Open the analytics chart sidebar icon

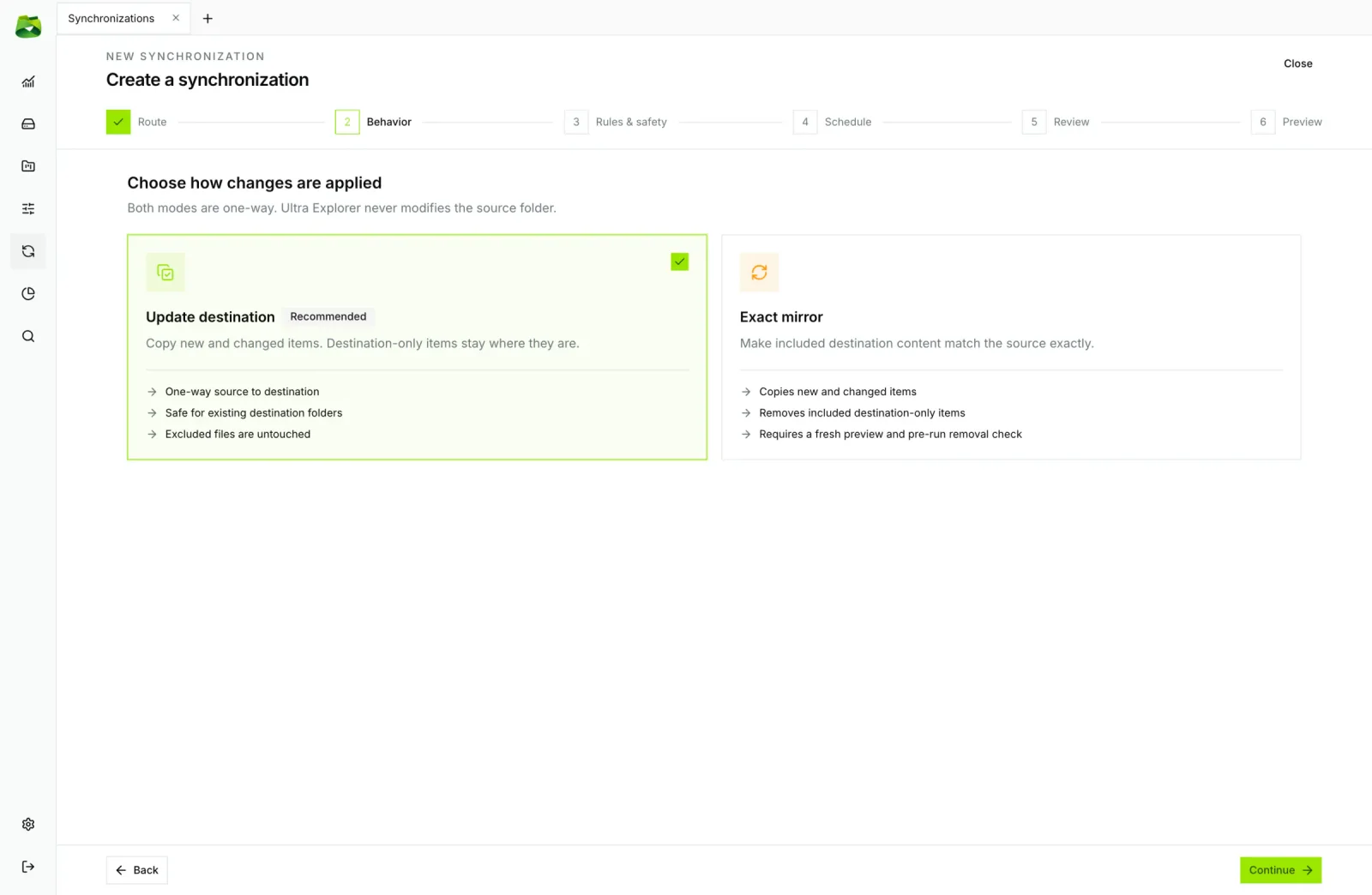pos(28,81)
